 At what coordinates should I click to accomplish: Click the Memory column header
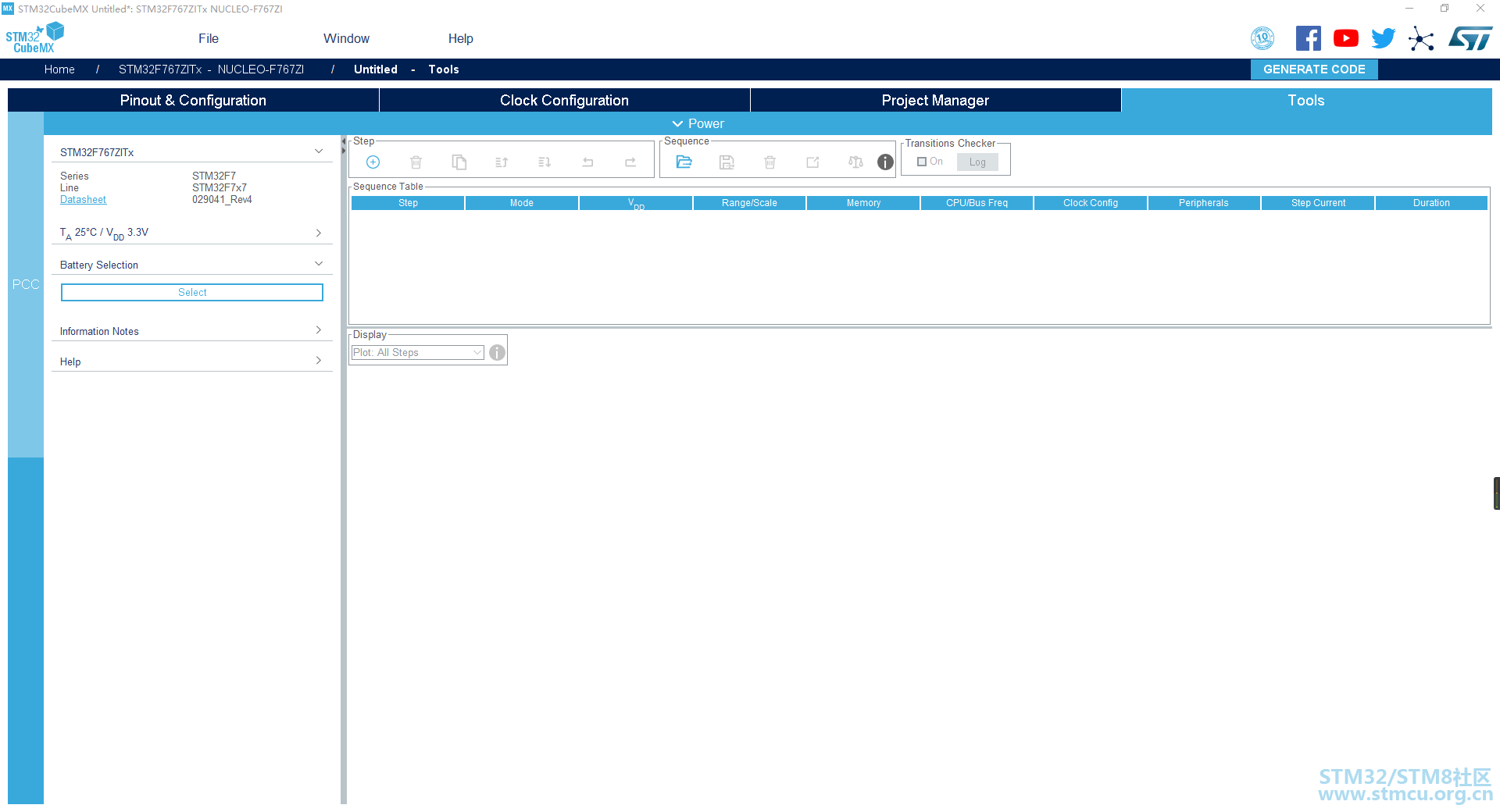pos(863,203)
